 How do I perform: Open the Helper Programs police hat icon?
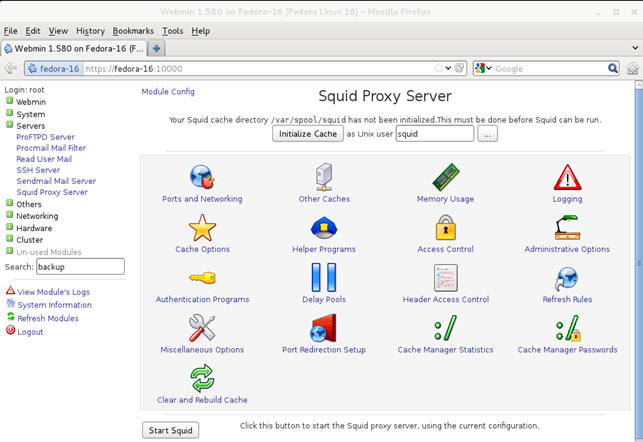click(x=324, y=228)
